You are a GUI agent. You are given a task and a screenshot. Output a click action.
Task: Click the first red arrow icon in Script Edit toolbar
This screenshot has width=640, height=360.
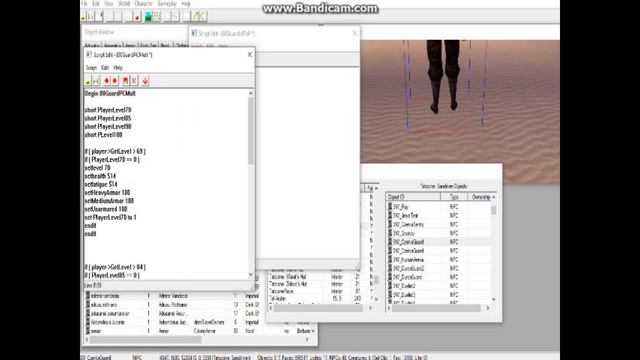pyautogui.click(x=107, y=81)
